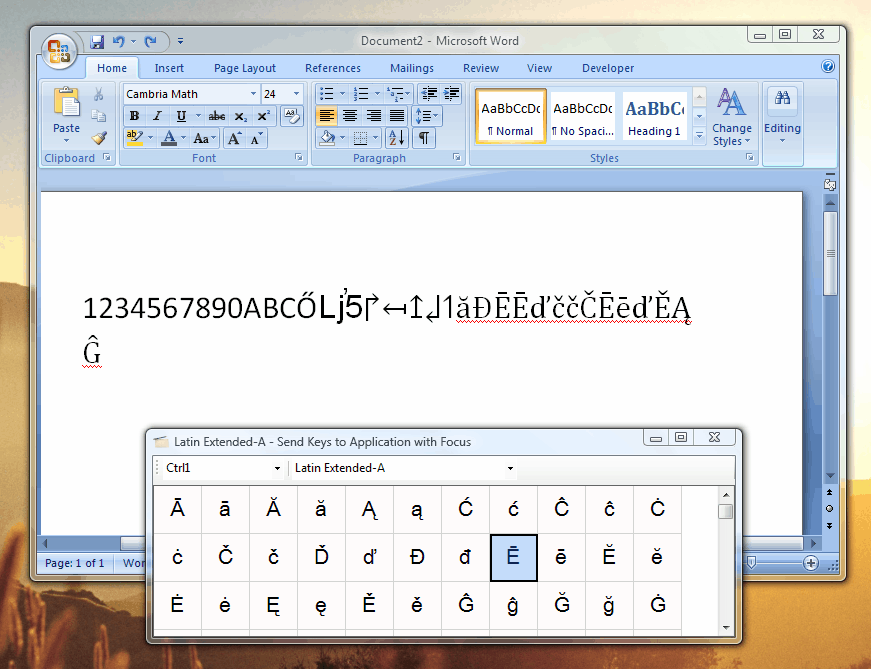The width and height of the screenshot is (871, 669).
Task: Open the Cambria Math font name dropdown
Action: coord(253,94)
